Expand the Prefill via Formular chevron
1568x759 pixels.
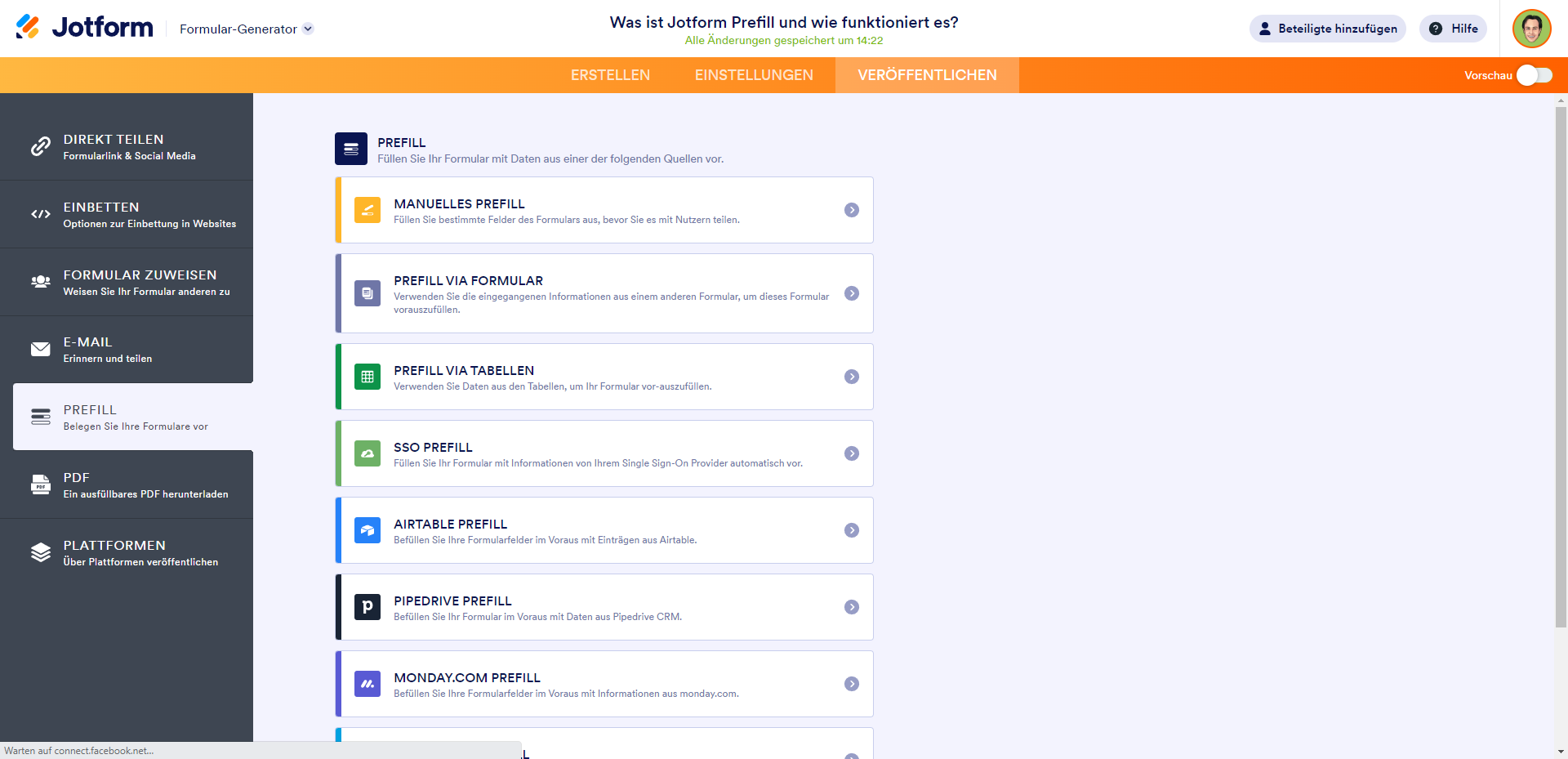pyautogui.click(x=852, y=293)
